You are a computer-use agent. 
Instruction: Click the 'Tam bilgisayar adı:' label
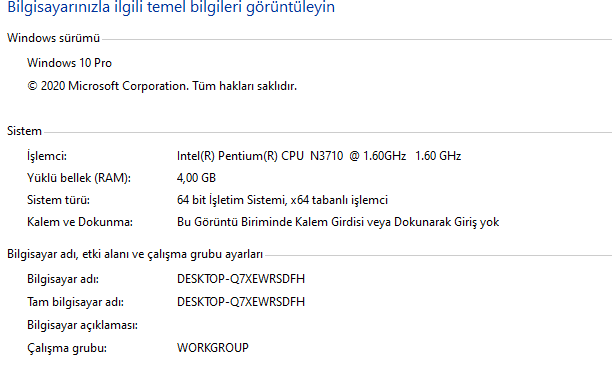click(x=75, y=302)
